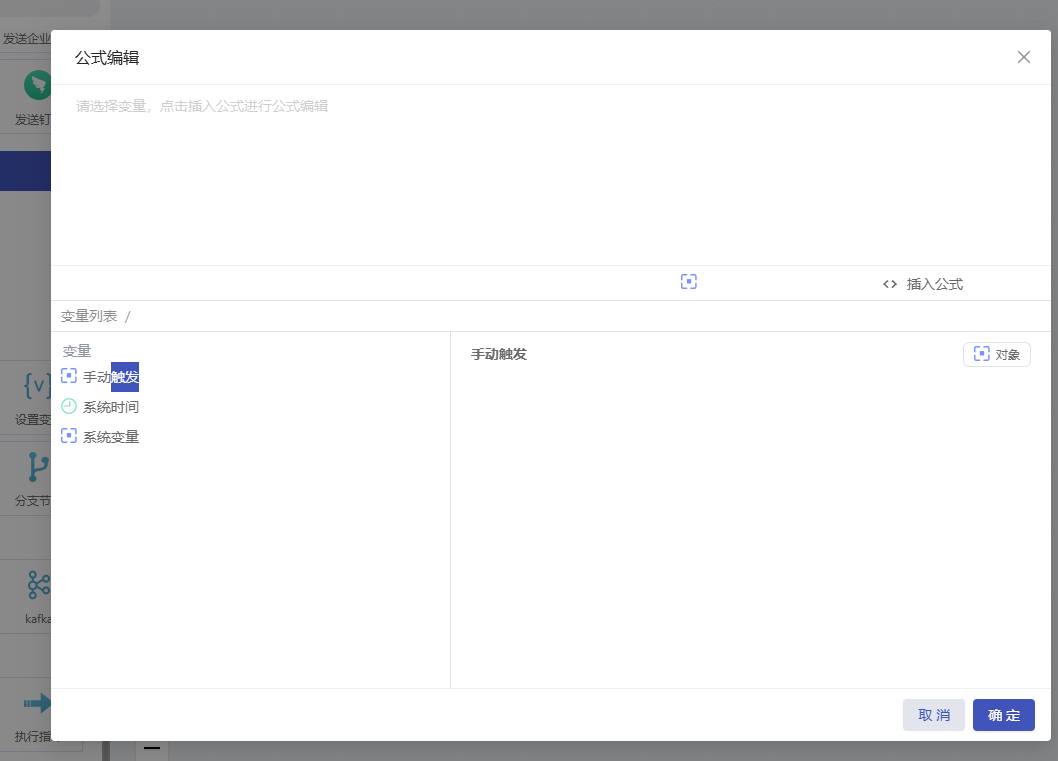This screenshot has width=1058, height=761.
Task: Select 系统变量 in the variable list
Action: point(111,436)
